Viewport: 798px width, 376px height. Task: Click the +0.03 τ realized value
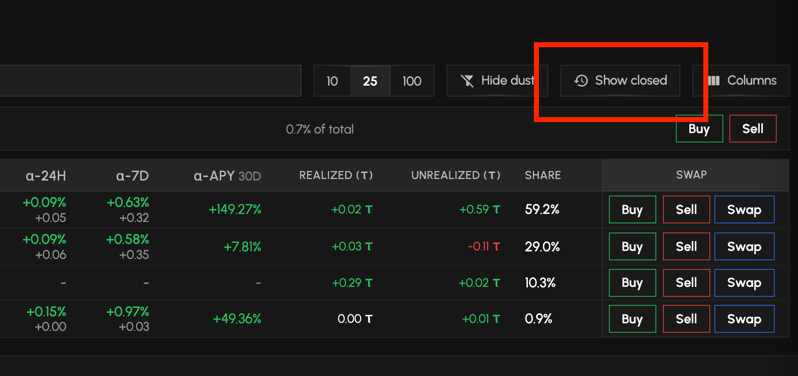(352, 247)
